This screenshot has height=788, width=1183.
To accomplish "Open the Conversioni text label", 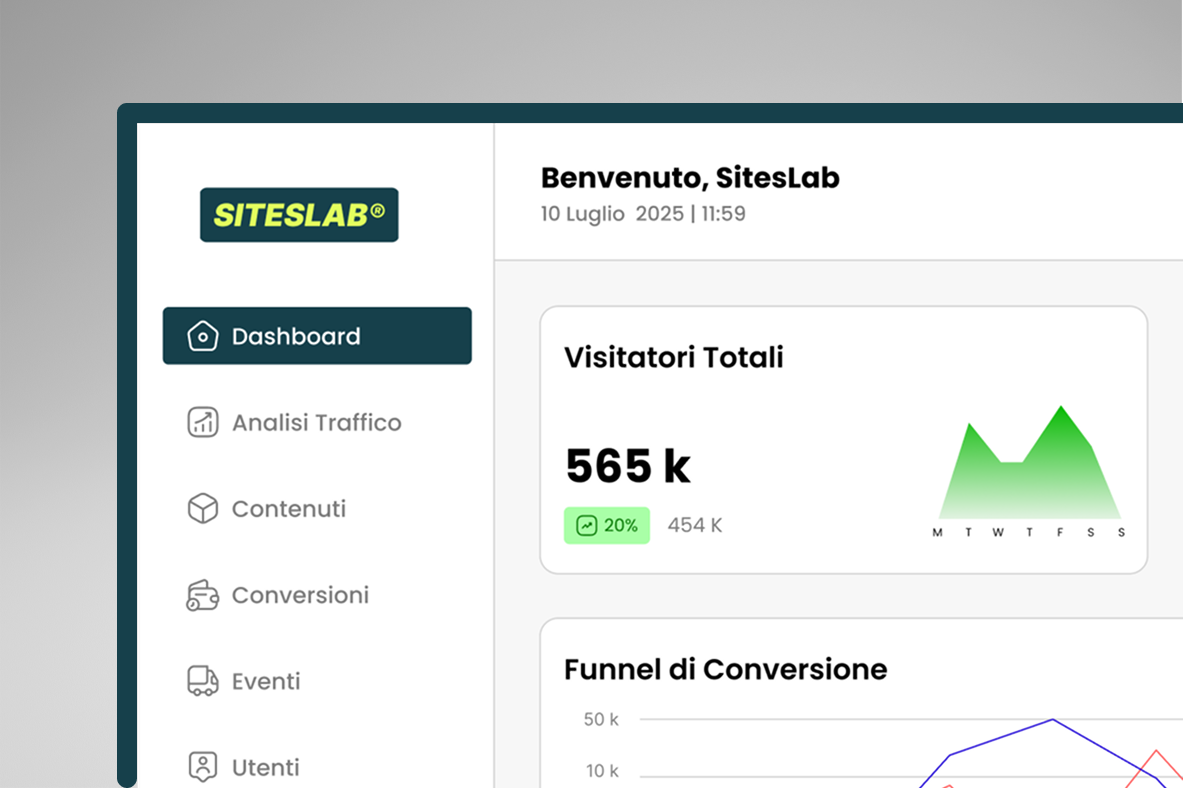I will (x=300, y=595).
